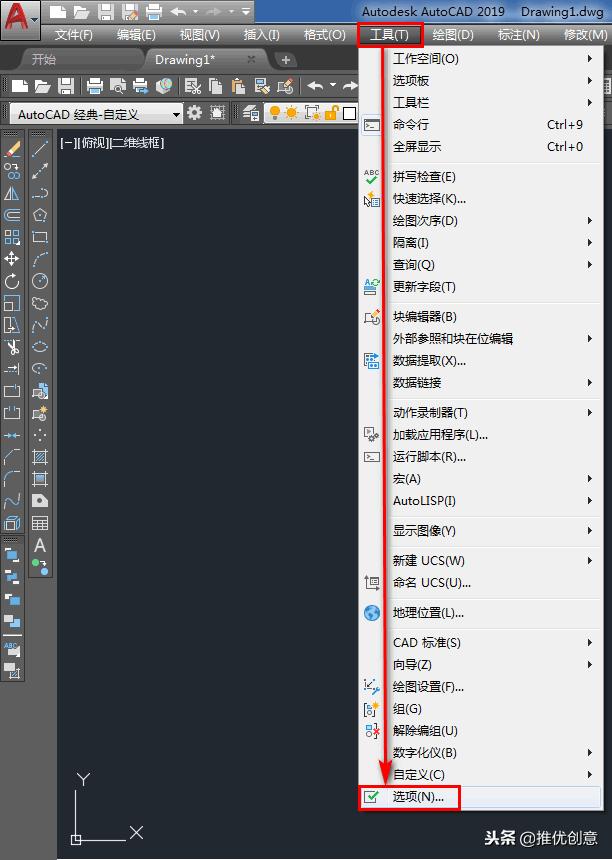This screenshot has width=612, height=860.
Task: Choose 拼写检查(E) menu entry
Action: 480,177
